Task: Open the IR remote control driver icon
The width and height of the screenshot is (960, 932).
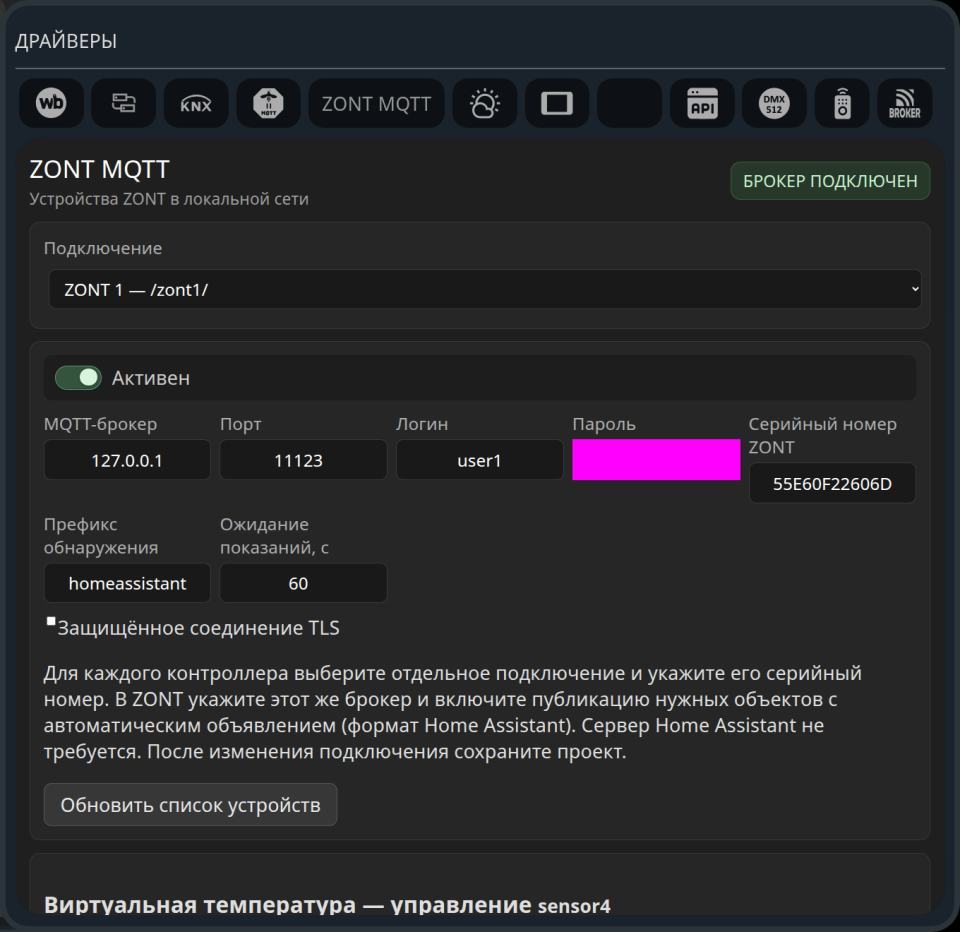Action: (842, 103)
